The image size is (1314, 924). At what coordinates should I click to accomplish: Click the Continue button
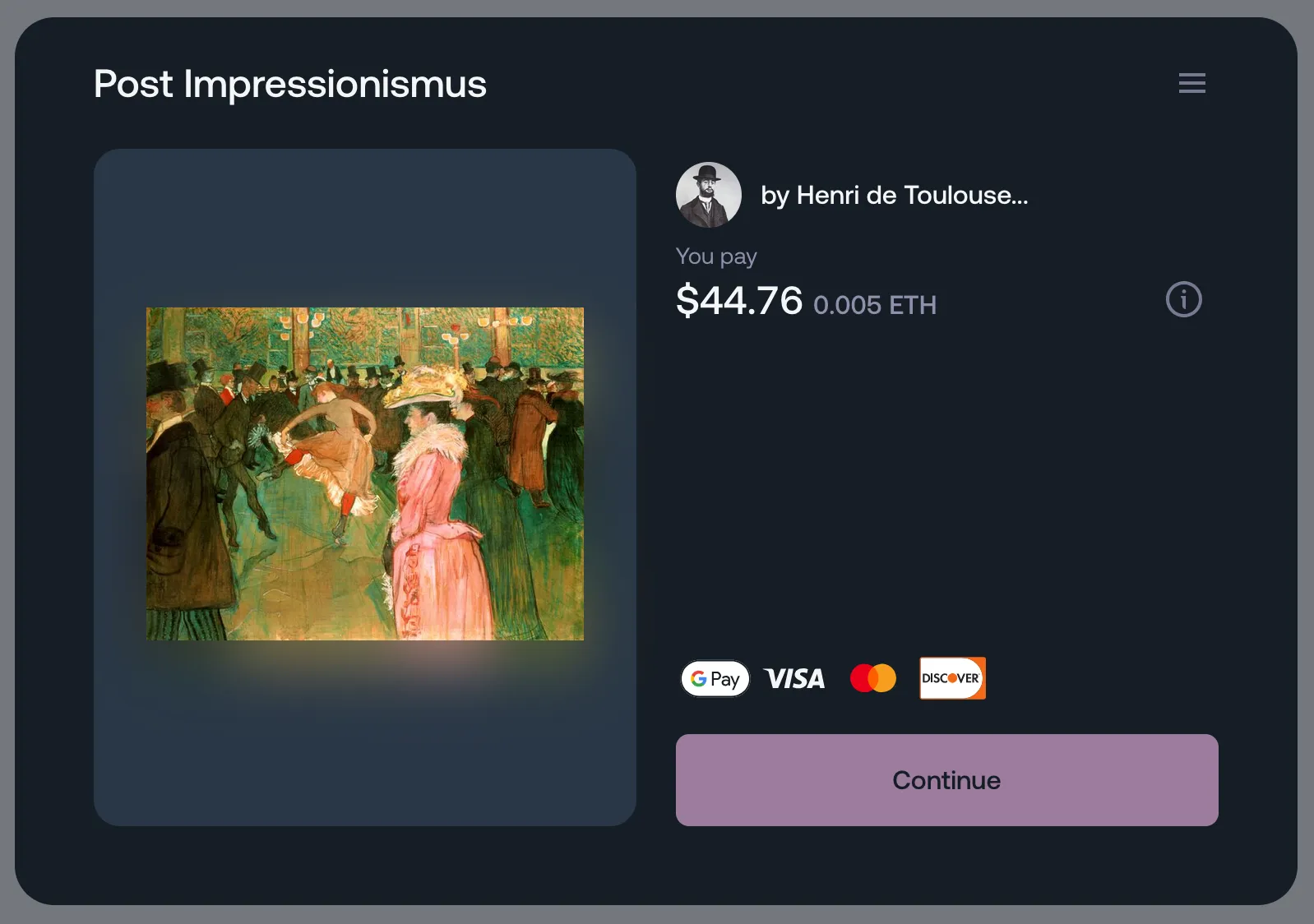946,780
